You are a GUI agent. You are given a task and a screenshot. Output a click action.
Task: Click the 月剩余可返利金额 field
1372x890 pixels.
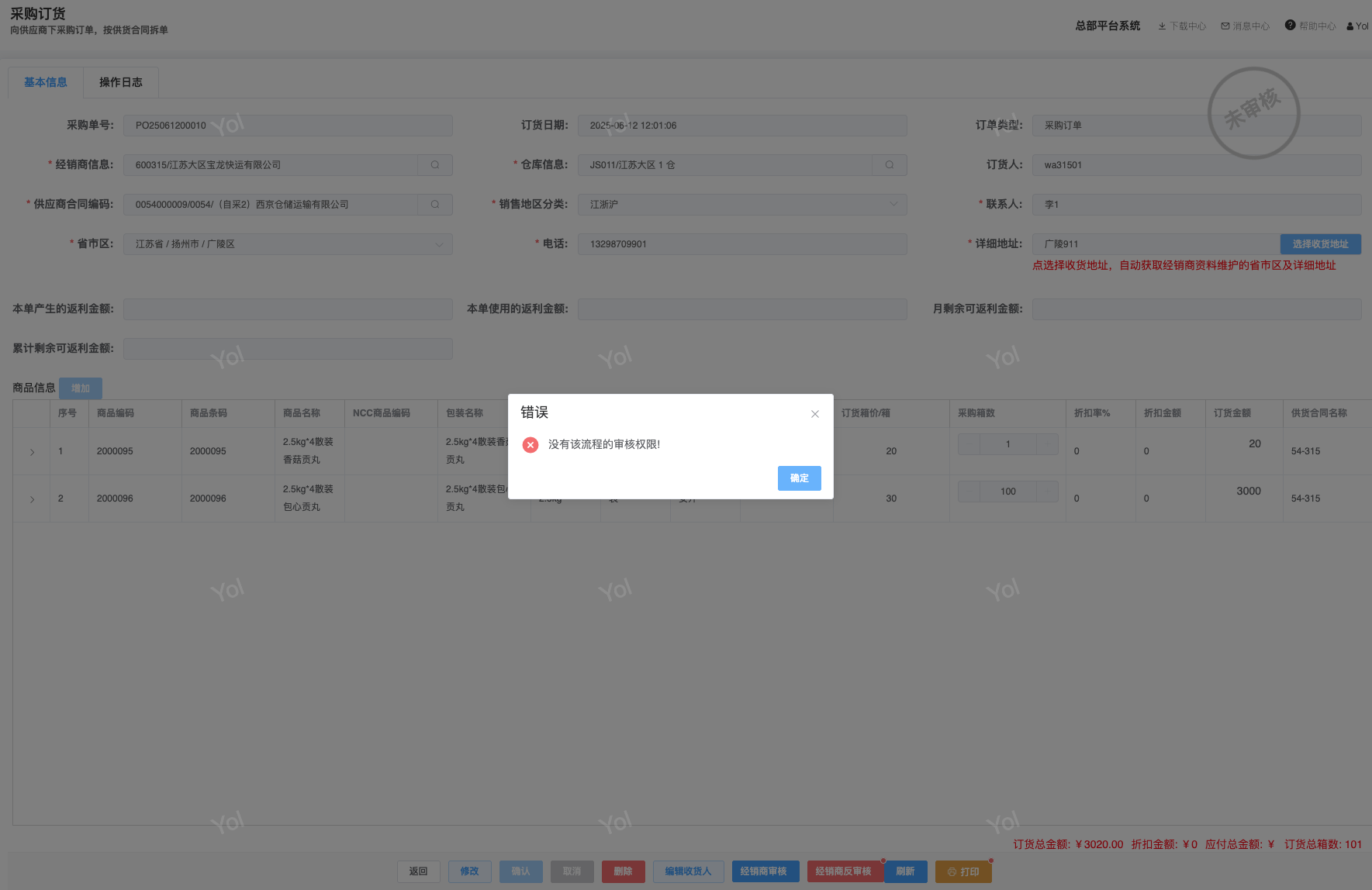point(1197,309)
